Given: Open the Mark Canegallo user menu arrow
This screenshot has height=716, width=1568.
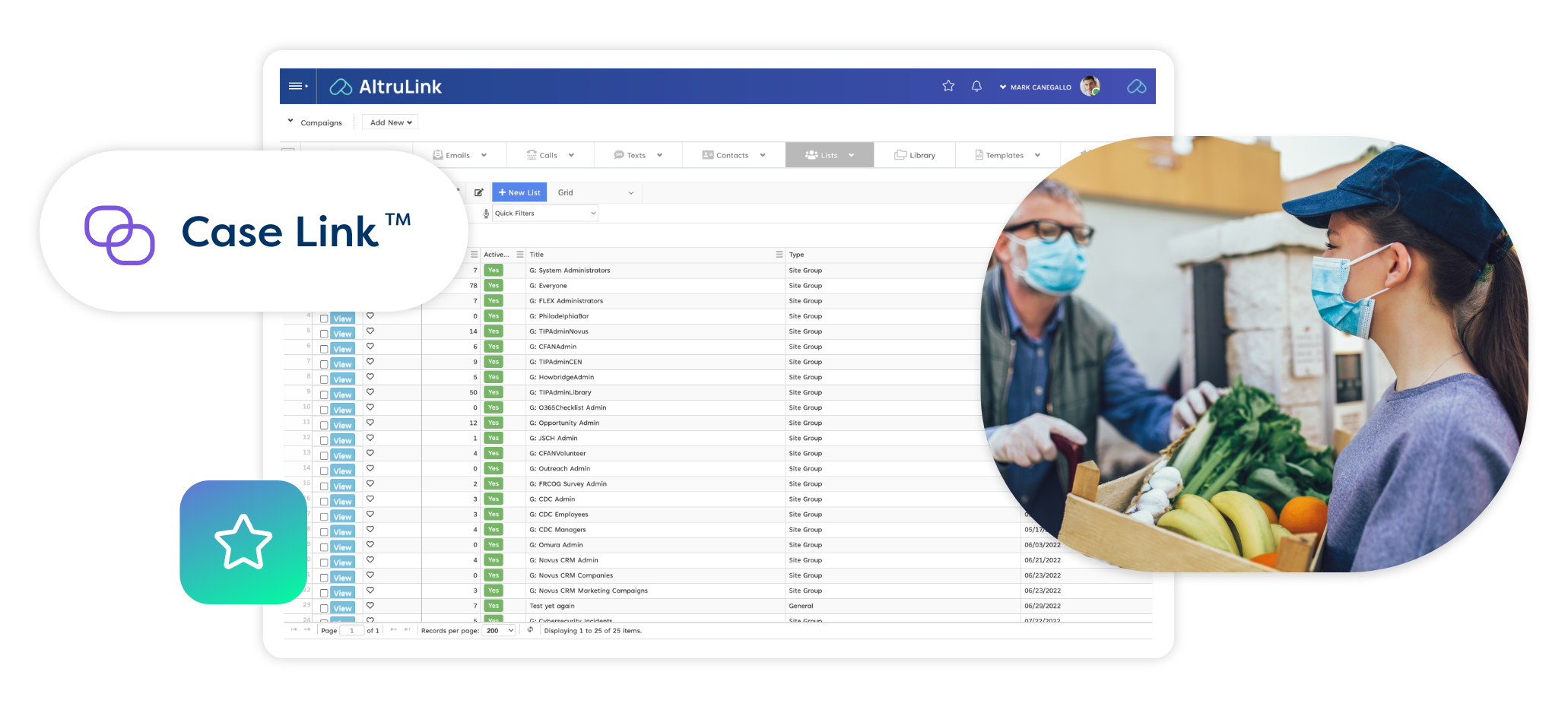Looking at the screenshot, I should click(x=1003, y=87).
